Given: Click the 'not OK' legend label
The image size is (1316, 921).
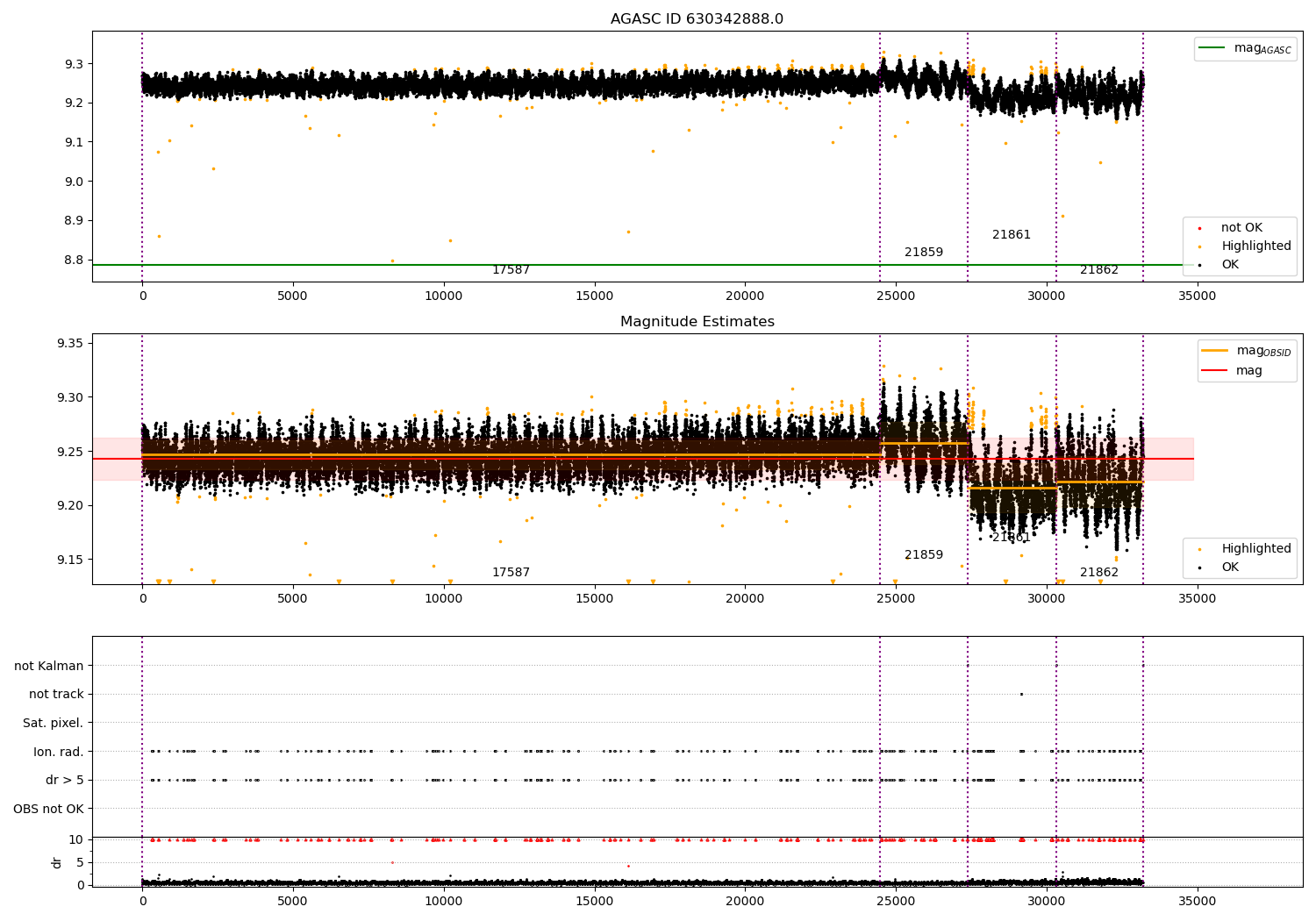Looking at the screenshot, I should point(1241,228).
